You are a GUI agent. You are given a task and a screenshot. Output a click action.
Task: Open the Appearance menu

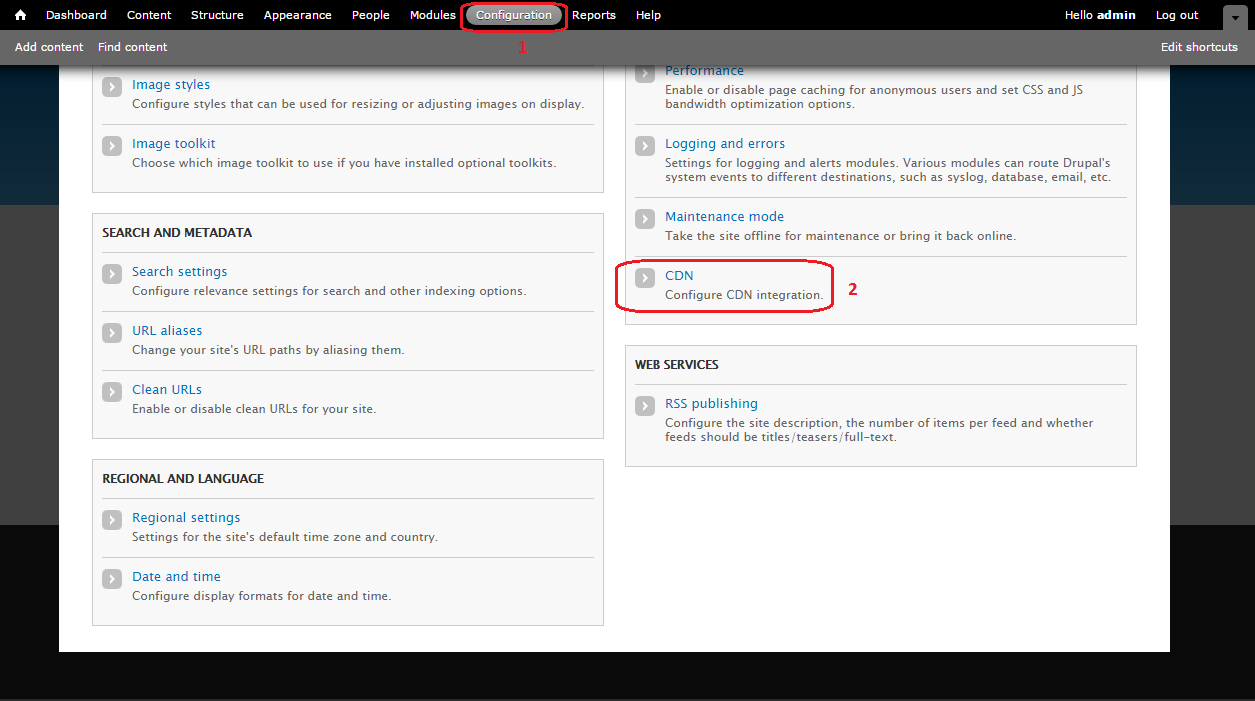(298, 15)
